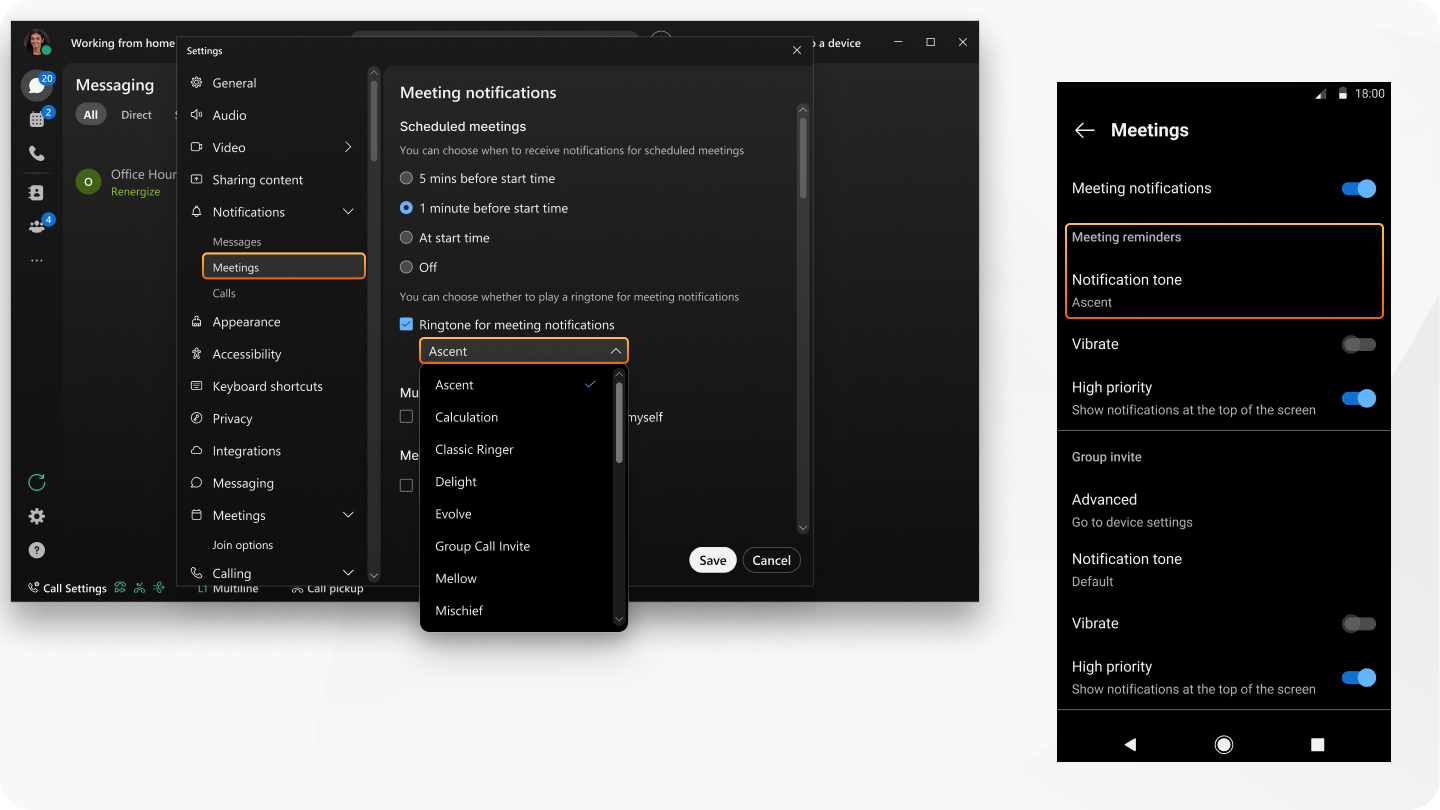The width and height of the screenshot is (1440, 810).
Task: Go back using the Meetings back arrow
Action: [x=1084, y=130]
